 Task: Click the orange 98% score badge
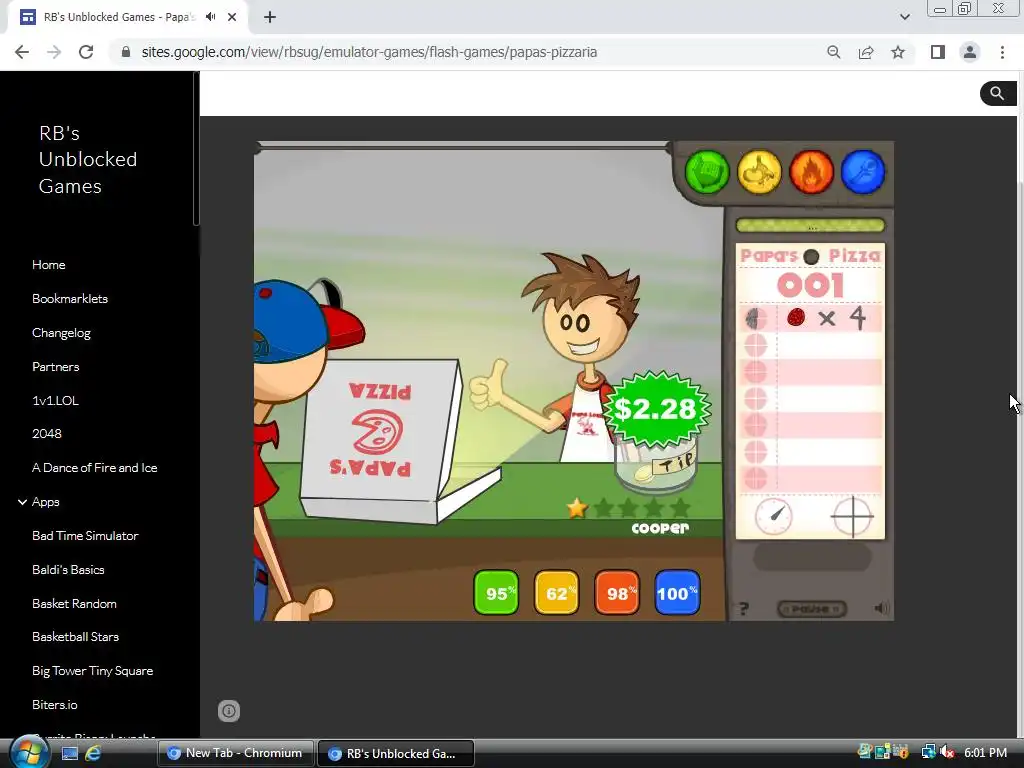617,593
